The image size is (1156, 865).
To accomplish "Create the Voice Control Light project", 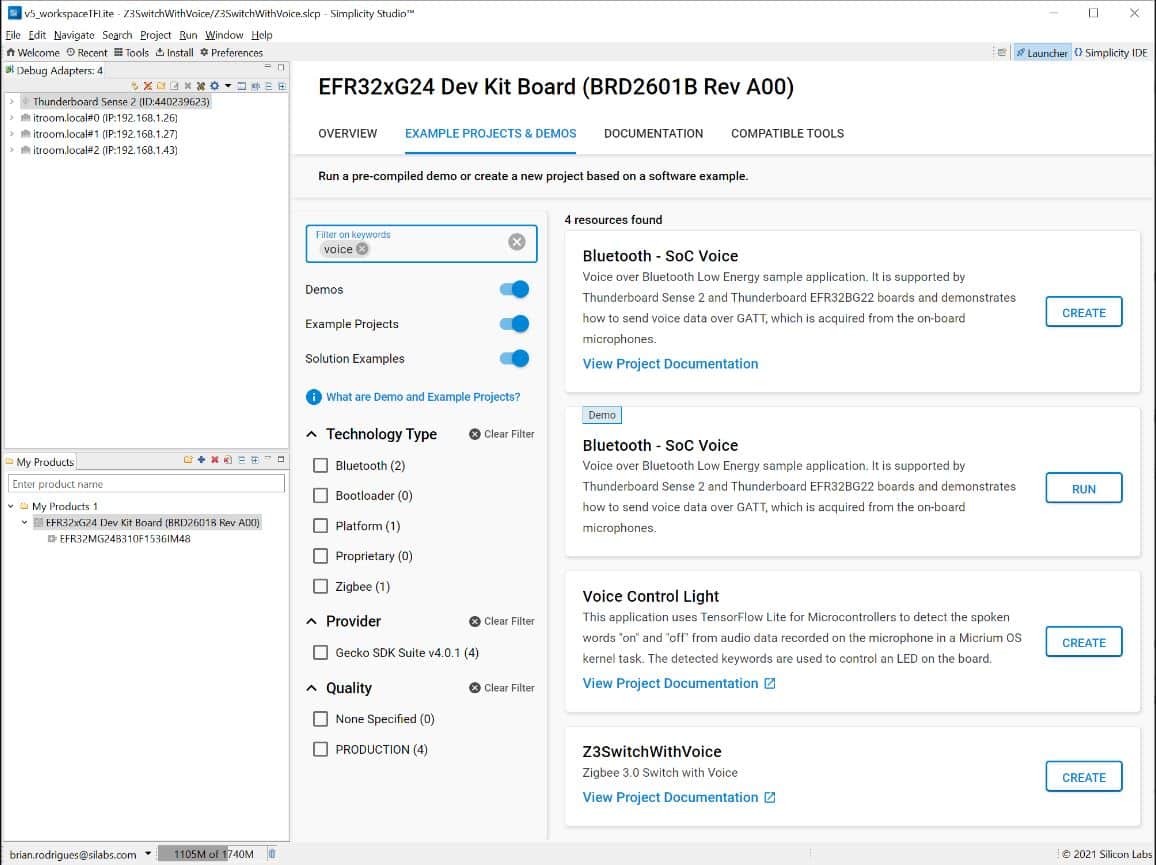I will (1084, 642).
